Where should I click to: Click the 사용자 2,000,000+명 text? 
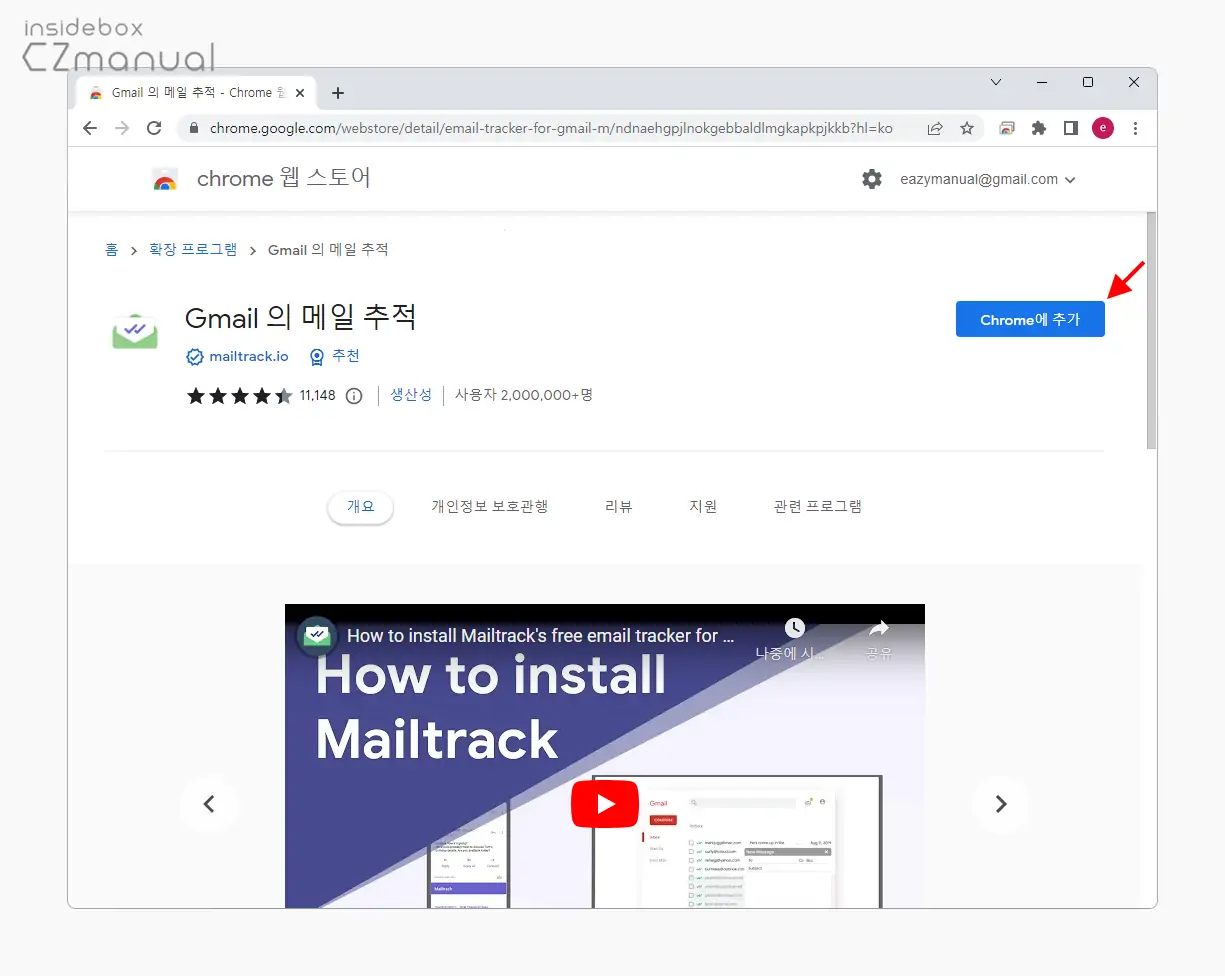click(524, 395)
